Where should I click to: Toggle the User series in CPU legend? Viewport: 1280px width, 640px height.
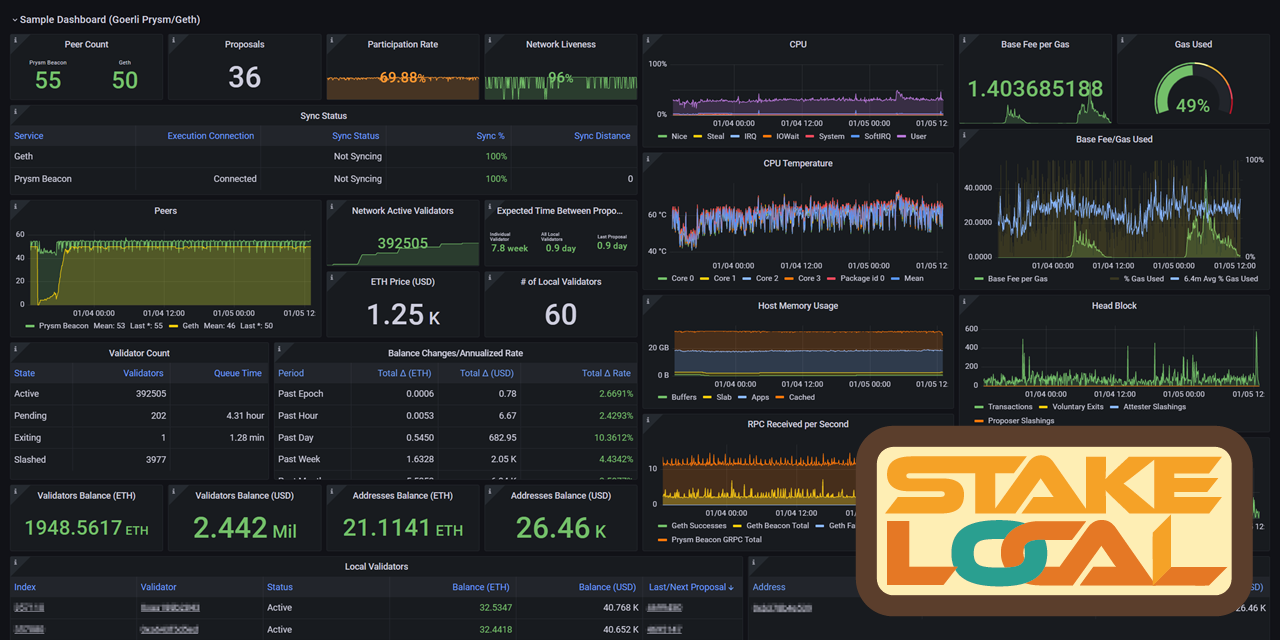(x=916, y=136)
